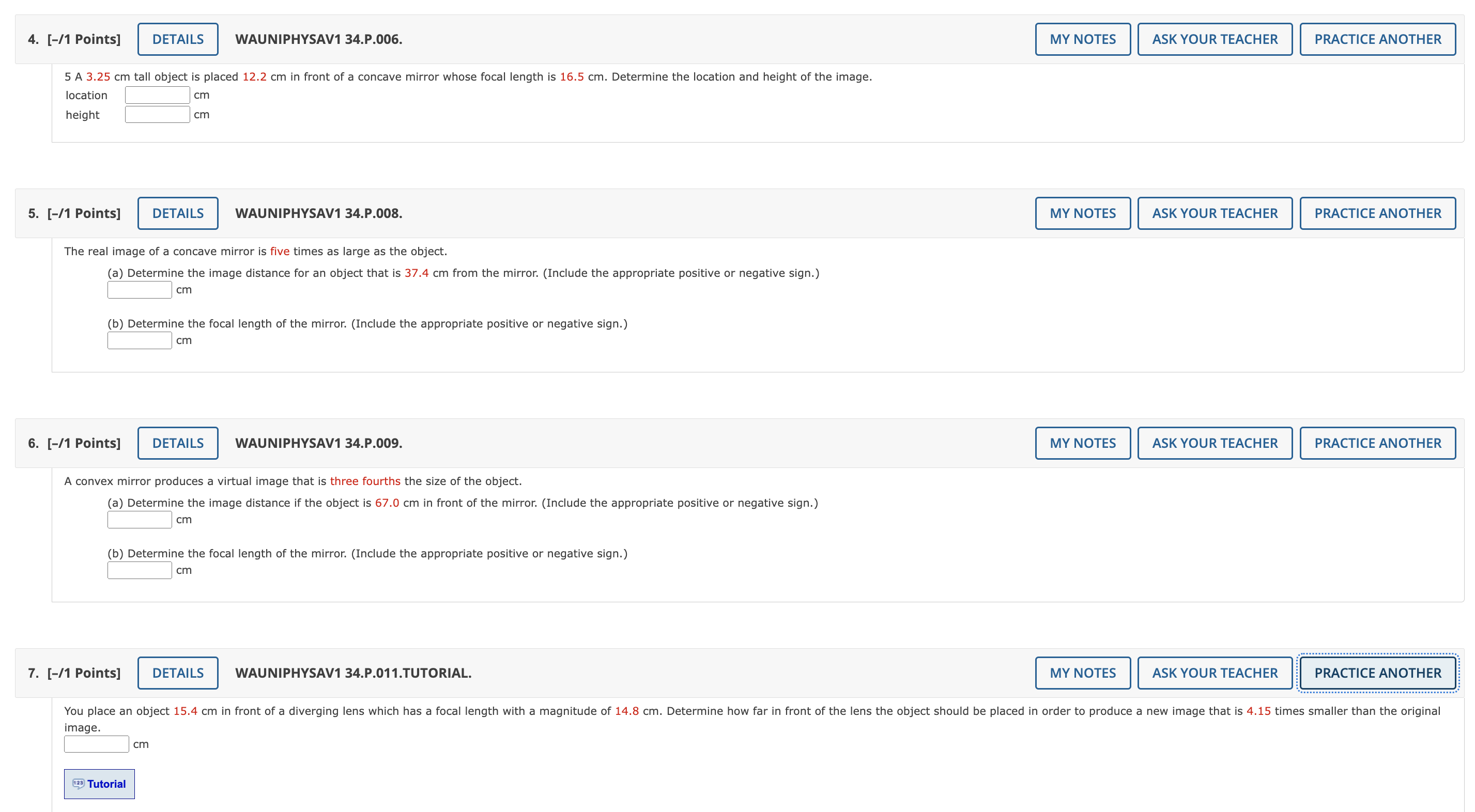Select PRACTICE ANOTHER for question 7
Viewport: 1475px width, 812px height.
point(1377,673)
